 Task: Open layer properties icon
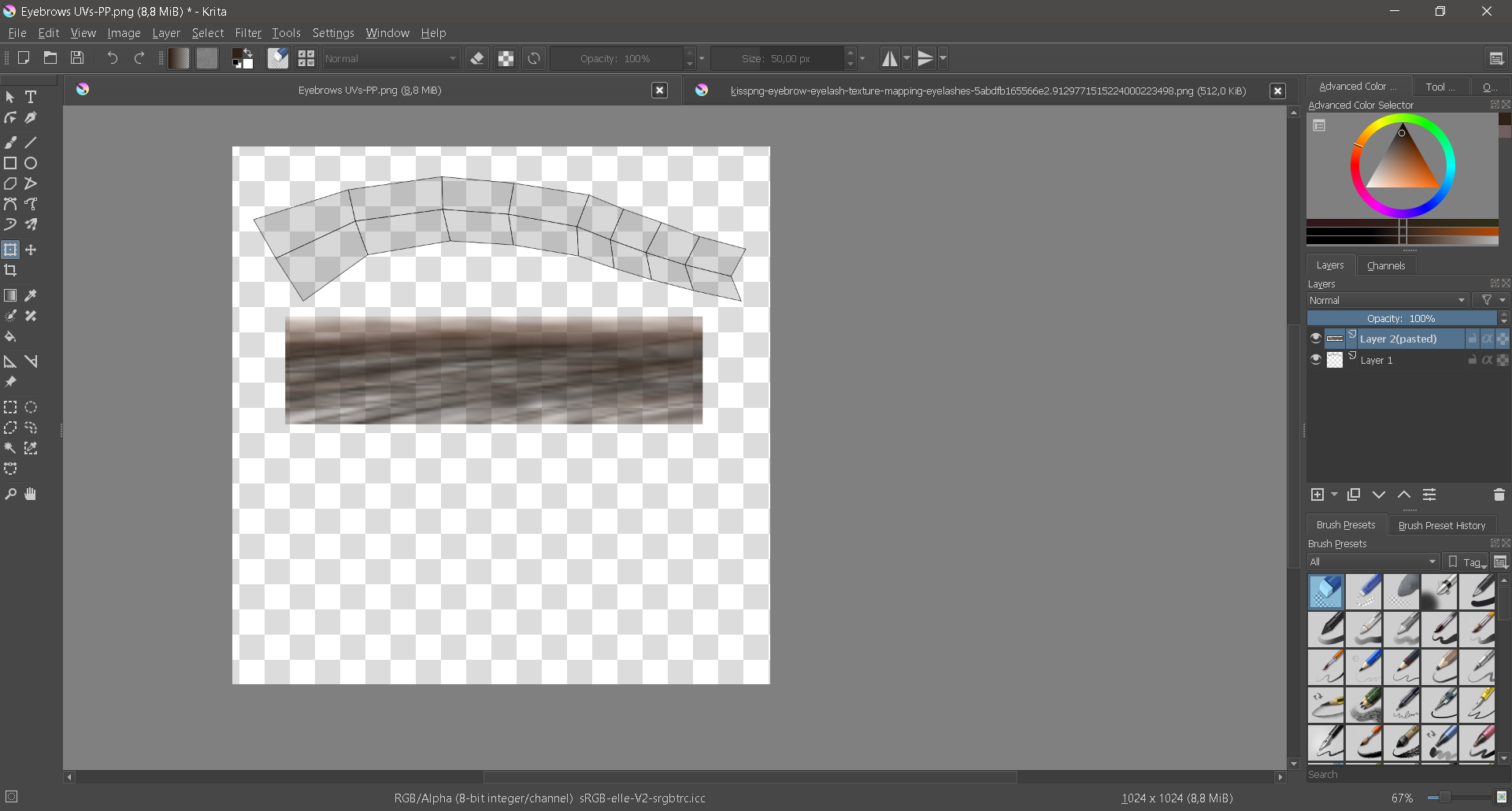click(x=1429, y=494)
